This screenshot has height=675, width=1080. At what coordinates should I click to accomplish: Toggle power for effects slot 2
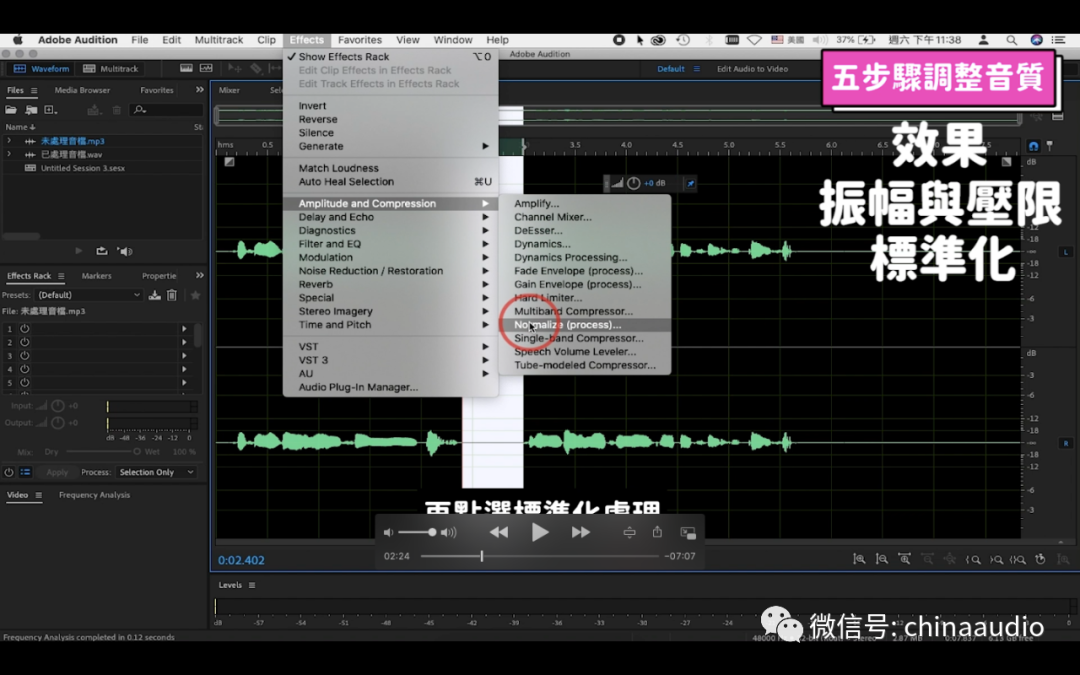(25, 342)
